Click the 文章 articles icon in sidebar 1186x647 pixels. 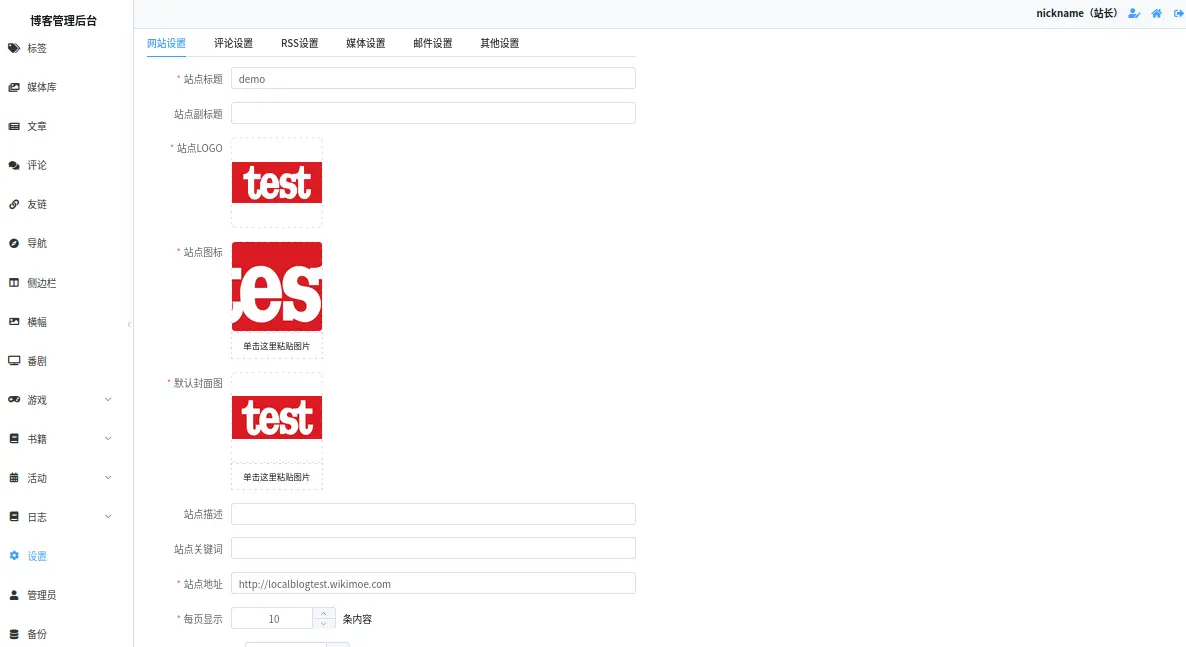[x=12, y=126]
